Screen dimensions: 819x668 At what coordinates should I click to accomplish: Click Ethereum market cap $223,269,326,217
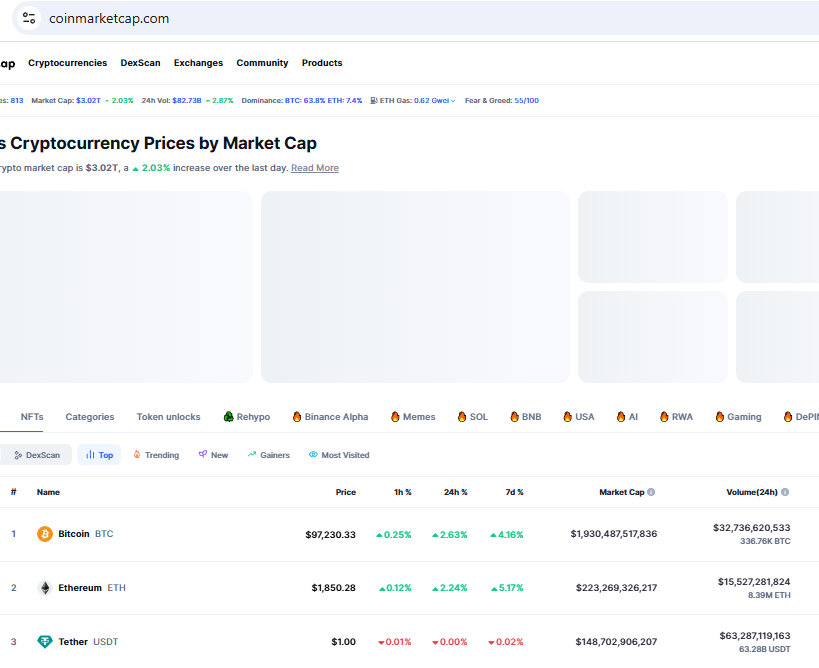616,588
